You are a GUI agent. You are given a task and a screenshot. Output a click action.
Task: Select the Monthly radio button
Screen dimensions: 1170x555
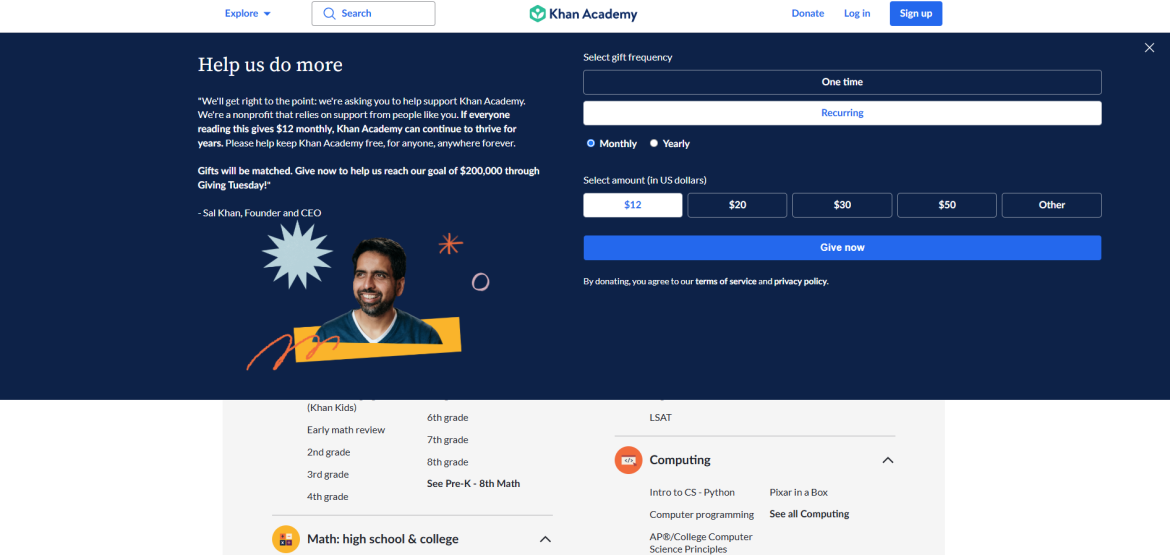(591, 143)
